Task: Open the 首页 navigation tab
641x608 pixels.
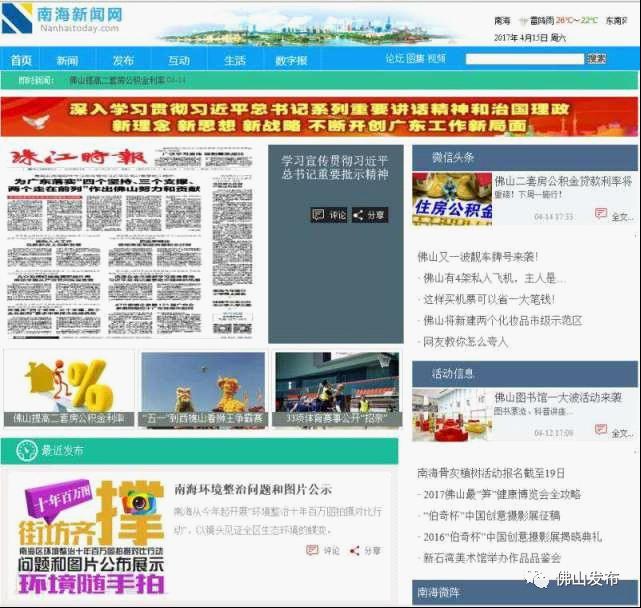Action: 21,60
